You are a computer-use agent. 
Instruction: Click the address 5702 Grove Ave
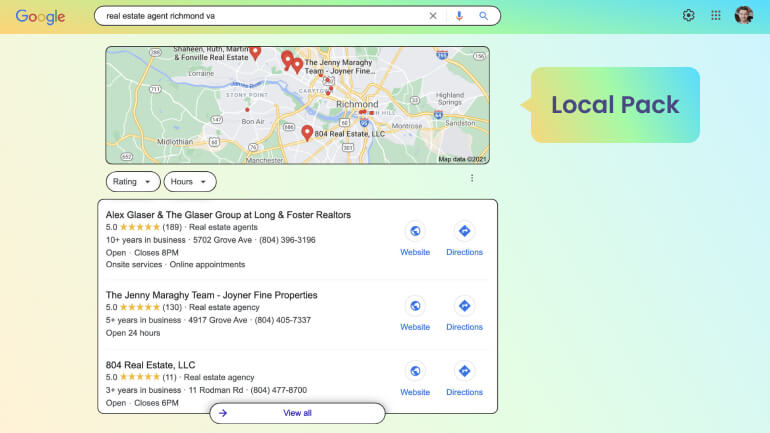click(222, 240)
